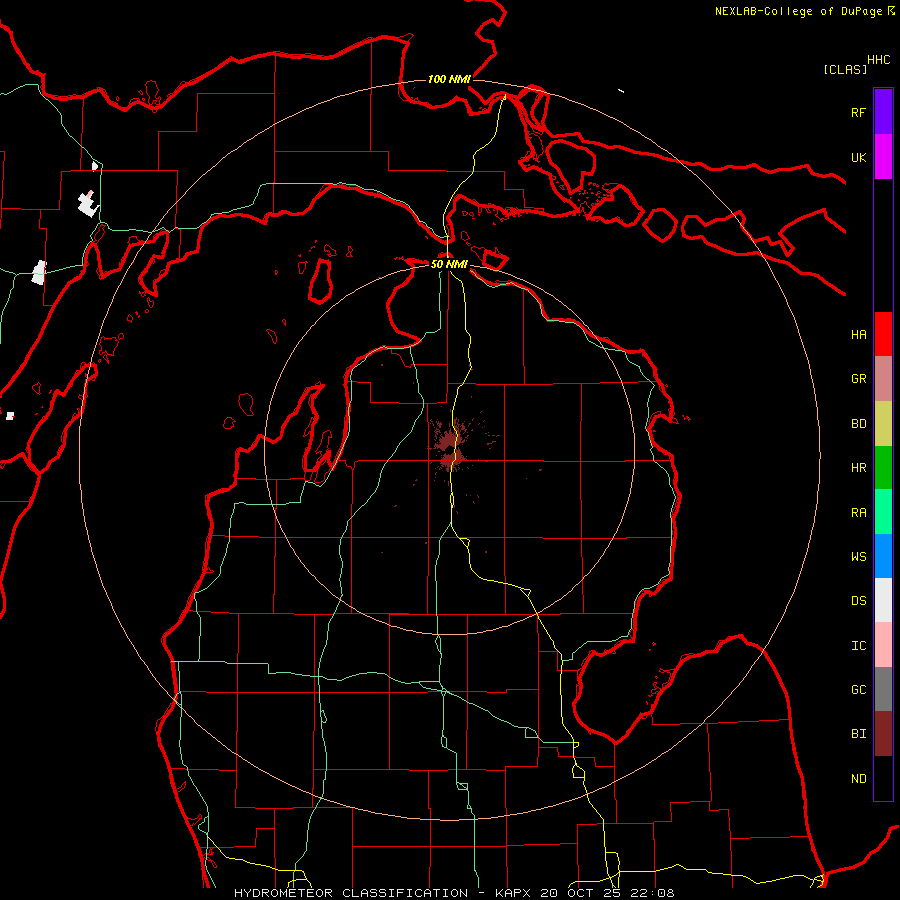Click the [CLAS] legend heading
This screenshot has width=900, height=900.
845,69
